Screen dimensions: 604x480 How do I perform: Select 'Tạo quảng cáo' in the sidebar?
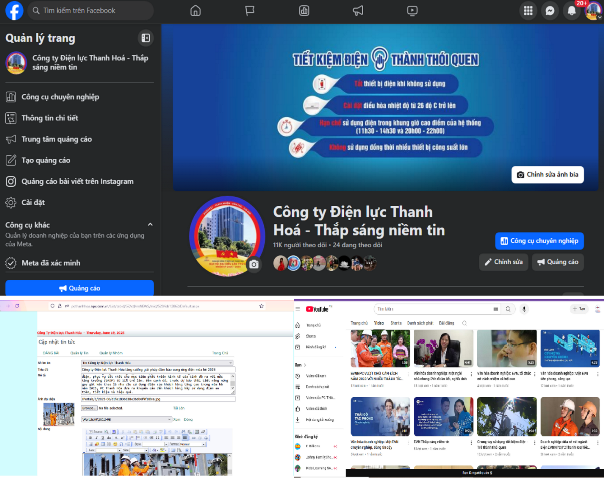pos(79,160)
